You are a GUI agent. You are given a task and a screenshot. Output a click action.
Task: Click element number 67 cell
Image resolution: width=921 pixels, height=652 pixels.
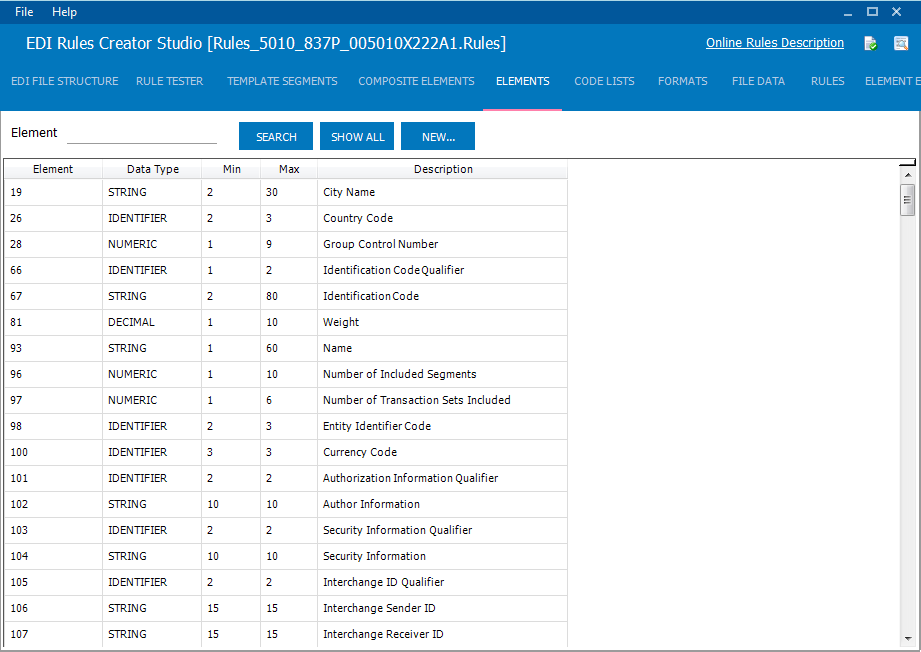[53, 296]
